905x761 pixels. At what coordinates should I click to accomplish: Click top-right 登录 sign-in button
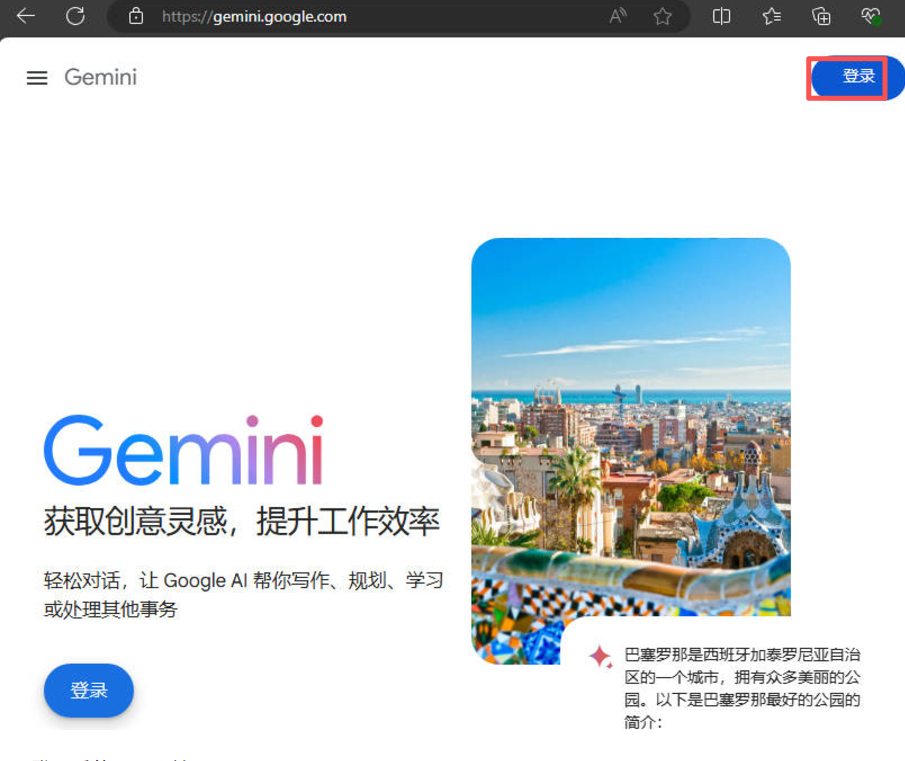pos(858,77)
